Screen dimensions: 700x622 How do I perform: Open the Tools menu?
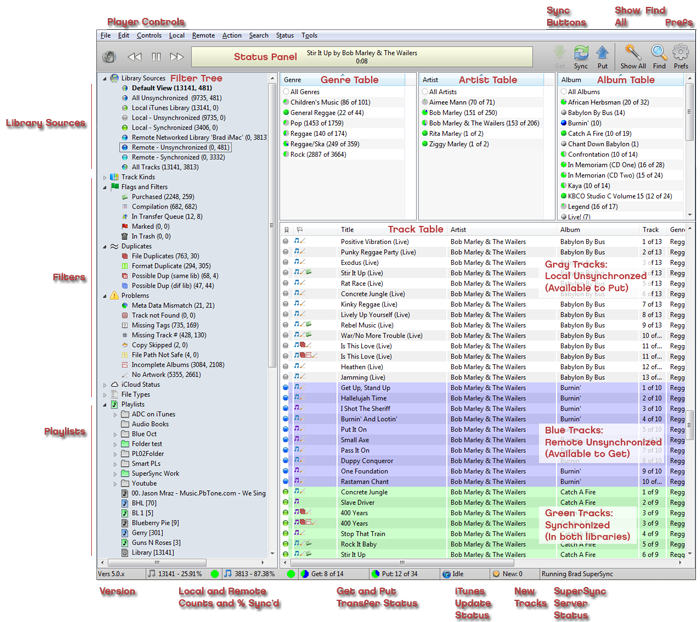(x=310, y=35)
